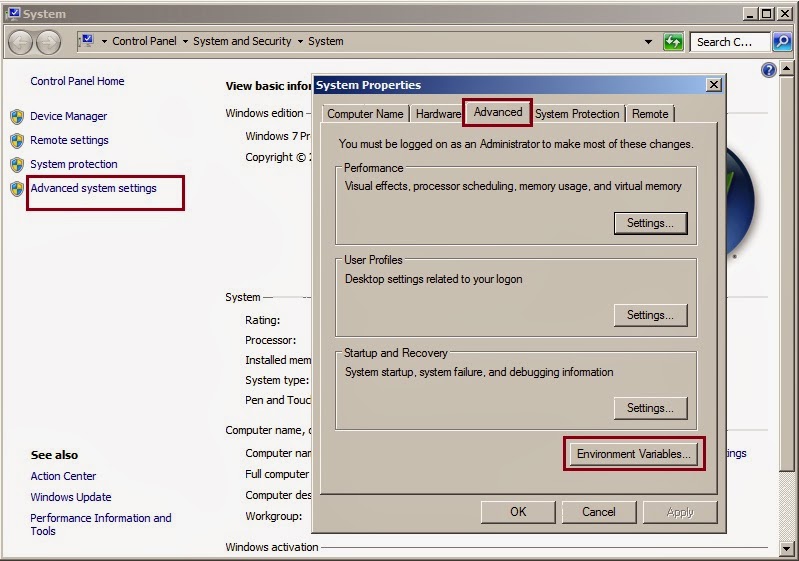The width and height of the screenshot is (799, 561).
Task: Click the 'Windows edition' heading
Action: [264, 113]
